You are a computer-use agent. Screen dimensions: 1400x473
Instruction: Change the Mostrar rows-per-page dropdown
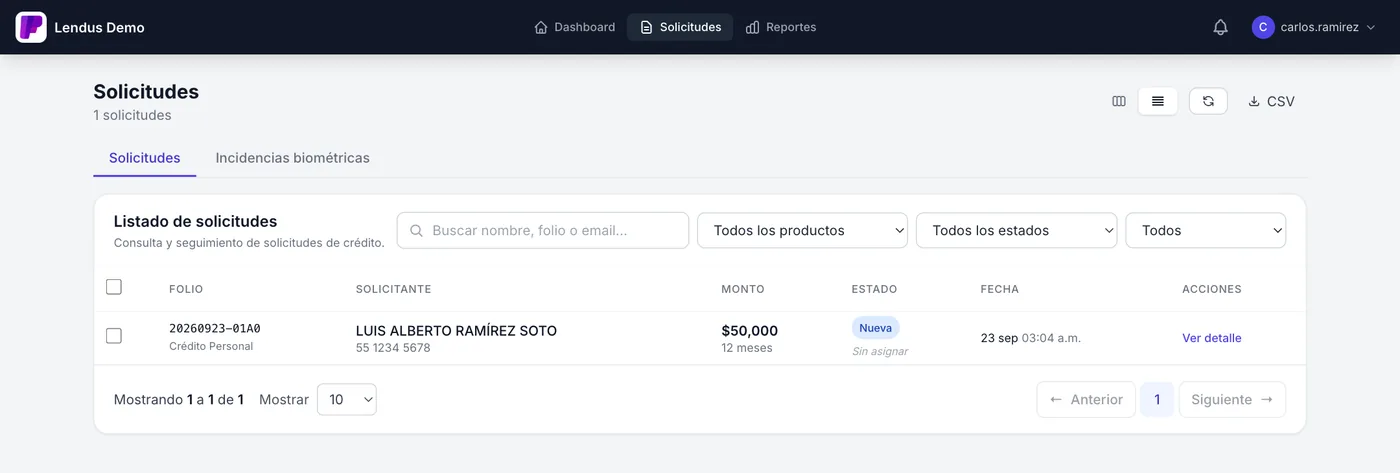click(x=347, y=399)
